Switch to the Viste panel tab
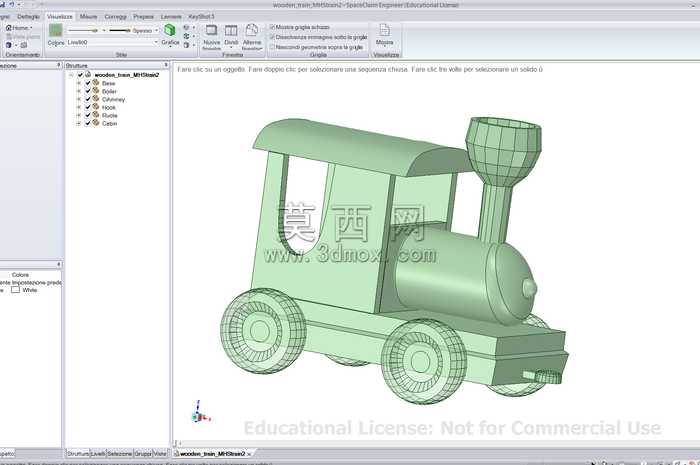The width and height of the screenshot is (700, 465). [x=160, y=453]
